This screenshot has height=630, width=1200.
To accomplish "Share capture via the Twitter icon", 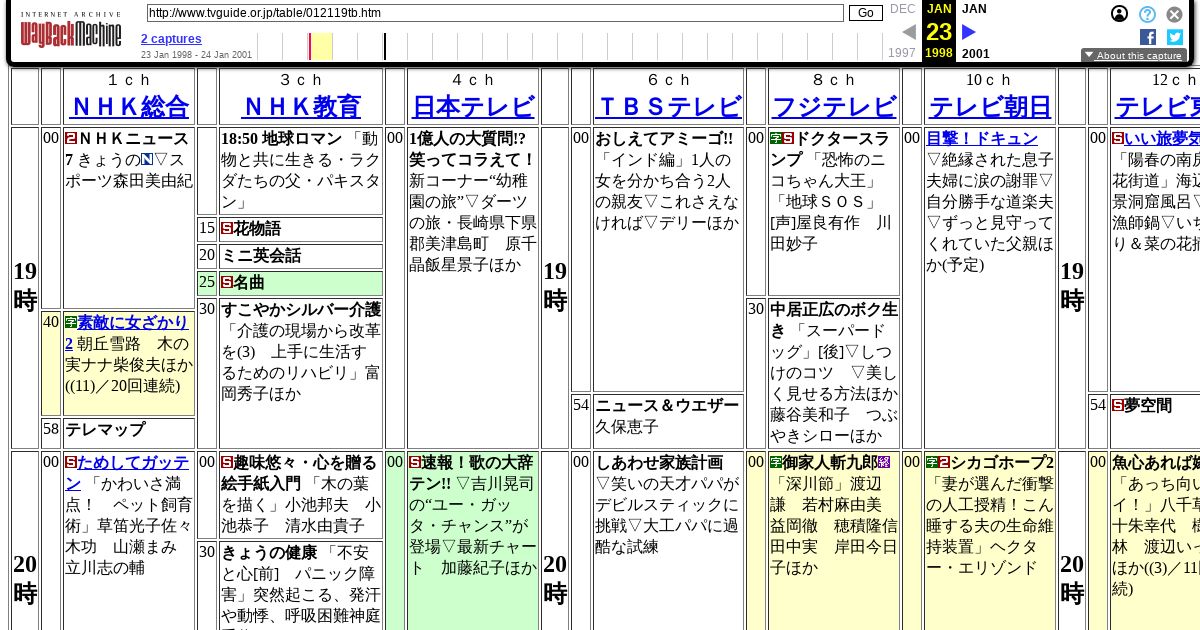I will [x=1174, y=37].
